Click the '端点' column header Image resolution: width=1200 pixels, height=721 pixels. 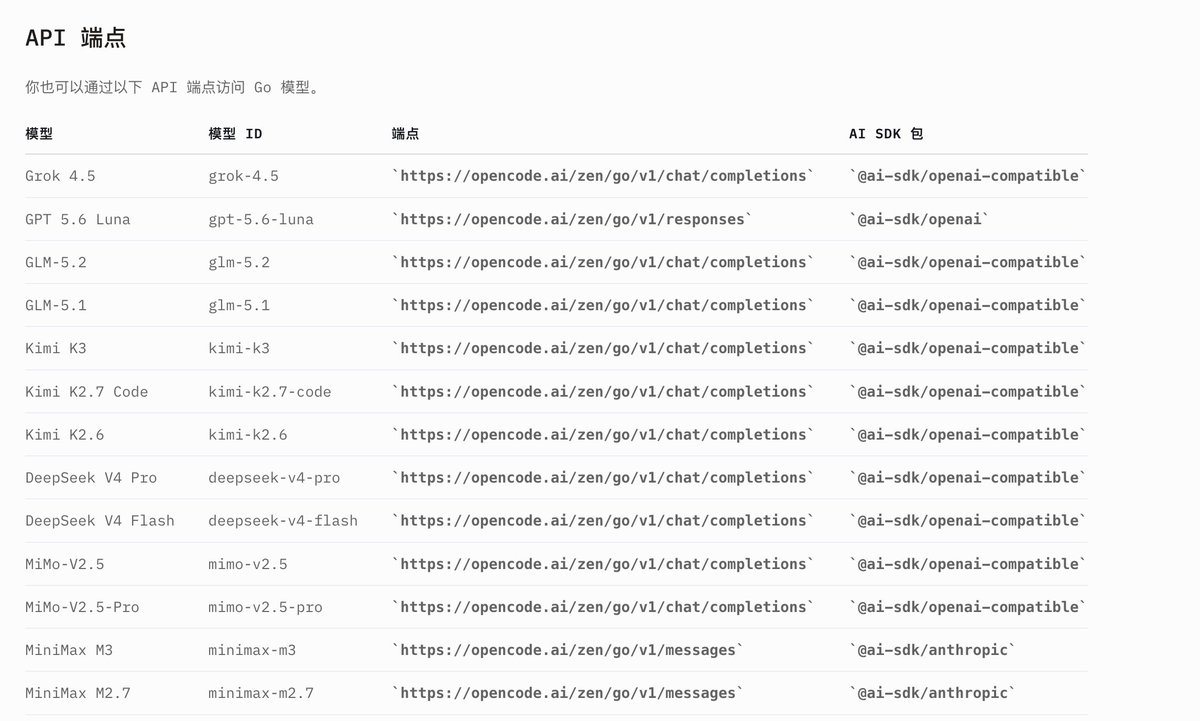(x=405, y=133)
